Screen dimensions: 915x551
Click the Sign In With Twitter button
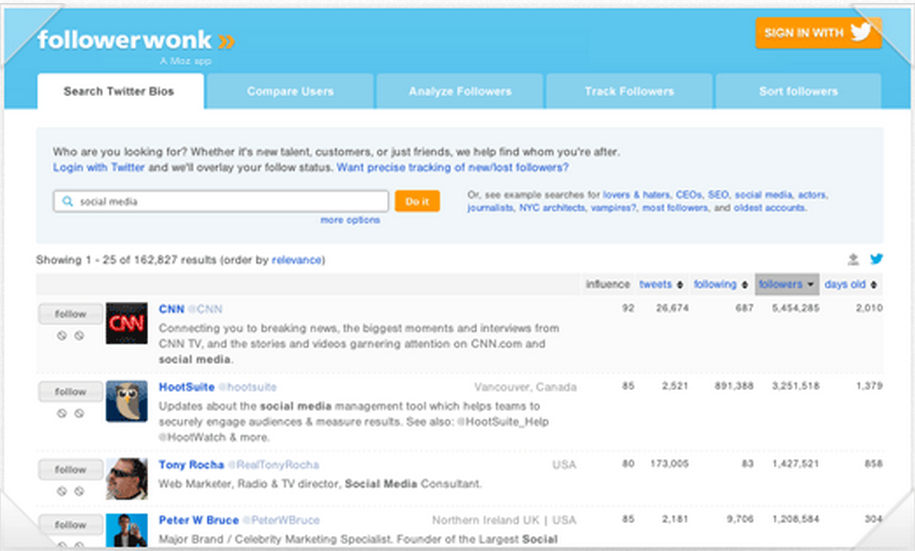pyautogui.click(x=818, y=33)
